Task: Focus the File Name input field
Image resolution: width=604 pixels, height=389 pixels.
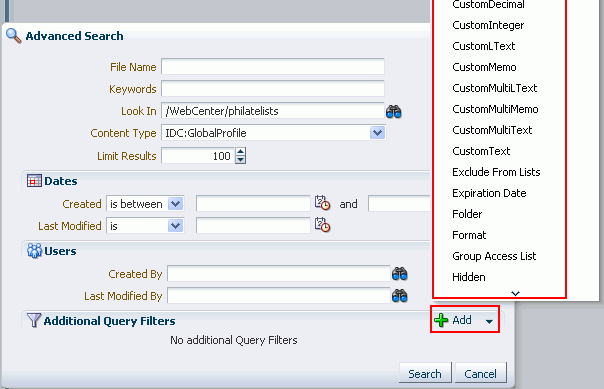Action: pyautogui.click(x=273, y=67)
